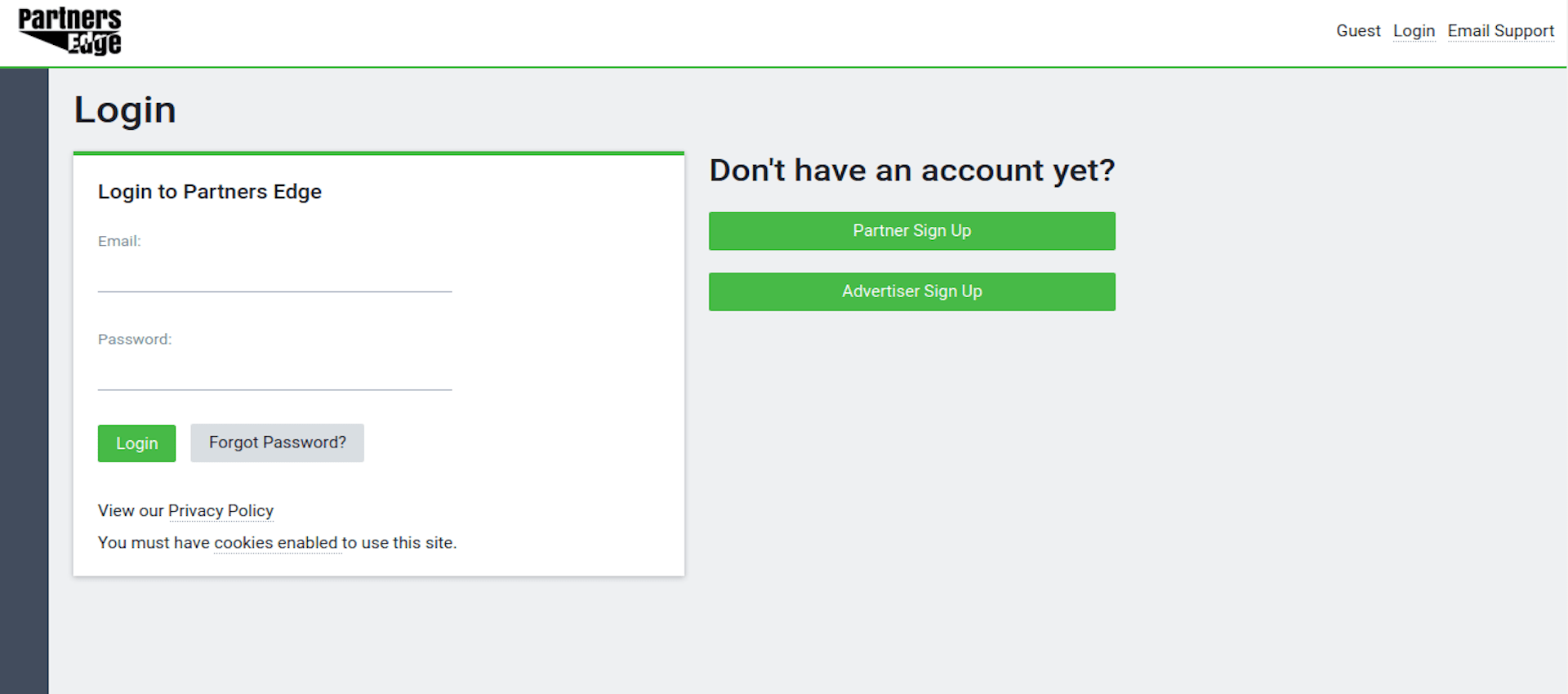Image resolution: width=1568 pixels, height=694 pixels.
Task: Click the dark left sidebar strip
Action: 24,380
